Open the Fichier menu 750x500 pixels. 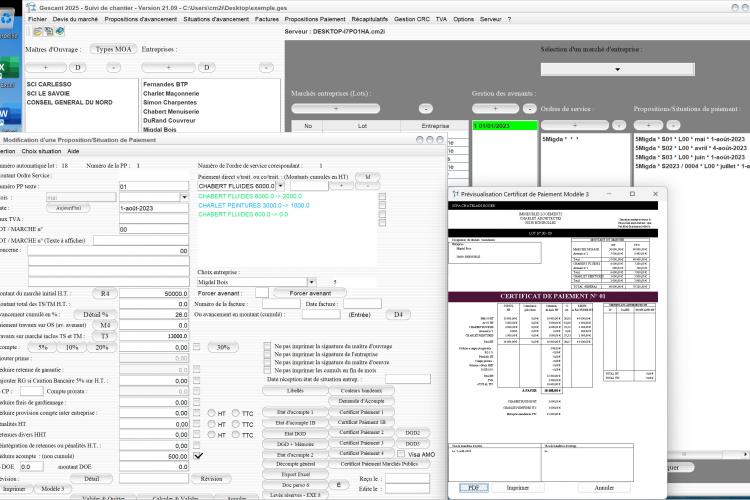(x=37, y=19)
